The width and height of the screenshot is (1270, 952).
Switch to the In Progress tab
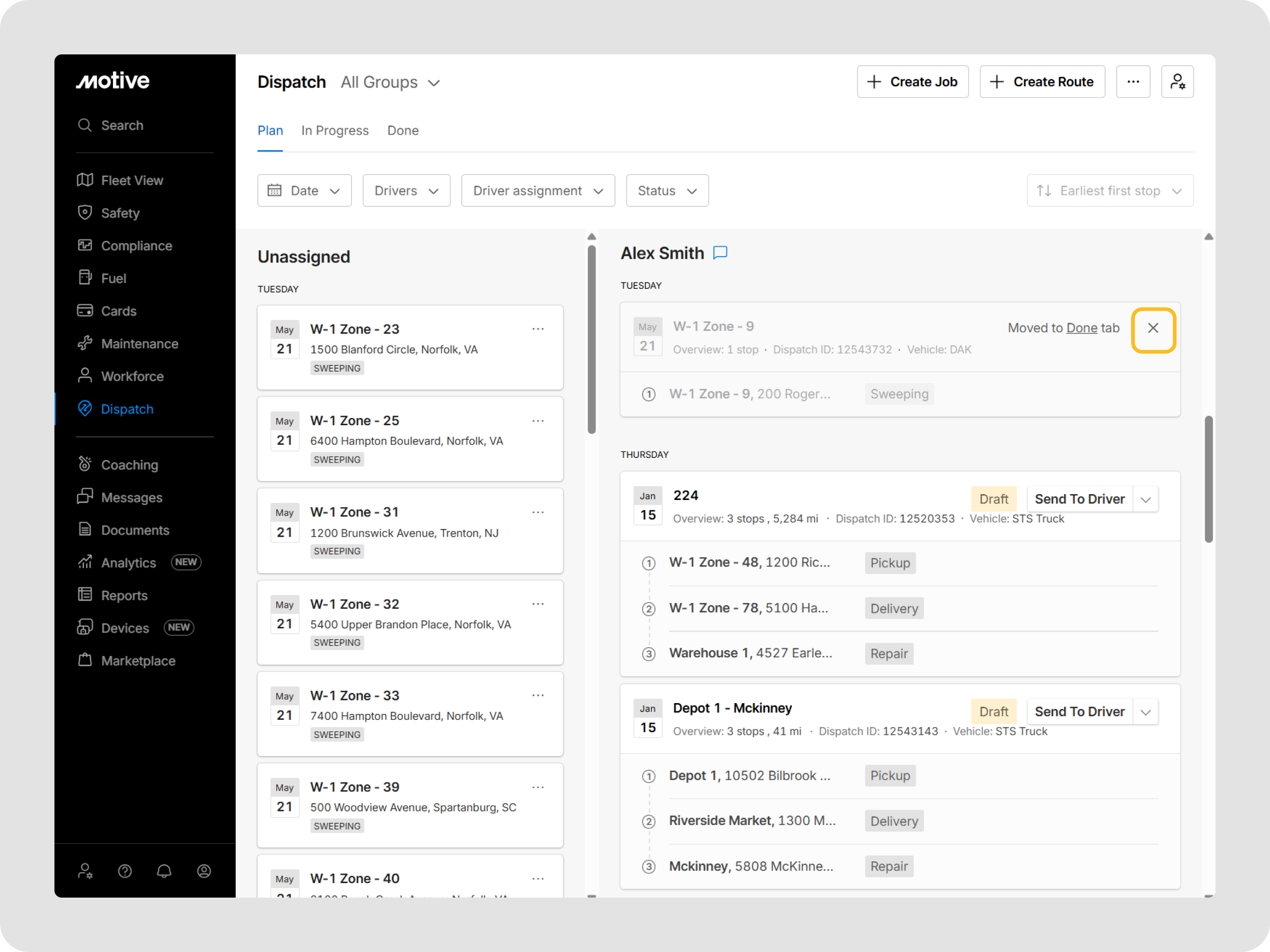[x=335, y=130]
